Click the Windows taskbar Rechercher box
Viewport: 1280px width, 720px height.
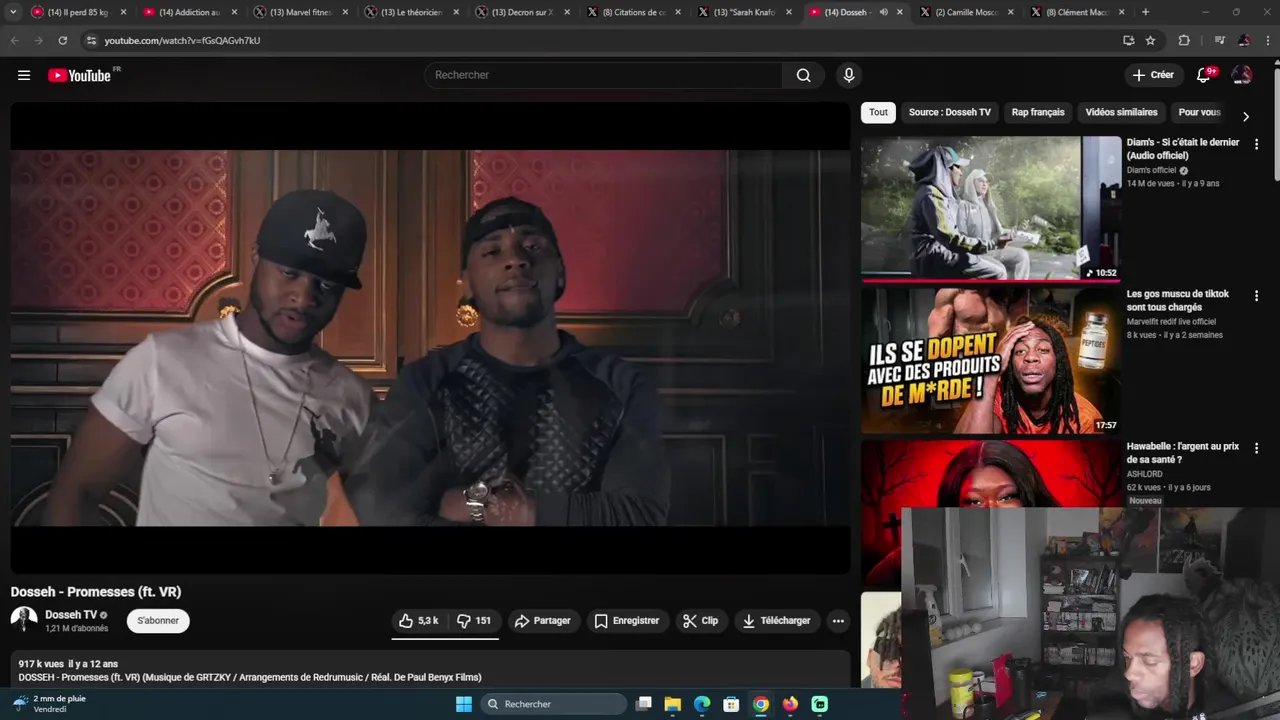click(x=553, y=704)
